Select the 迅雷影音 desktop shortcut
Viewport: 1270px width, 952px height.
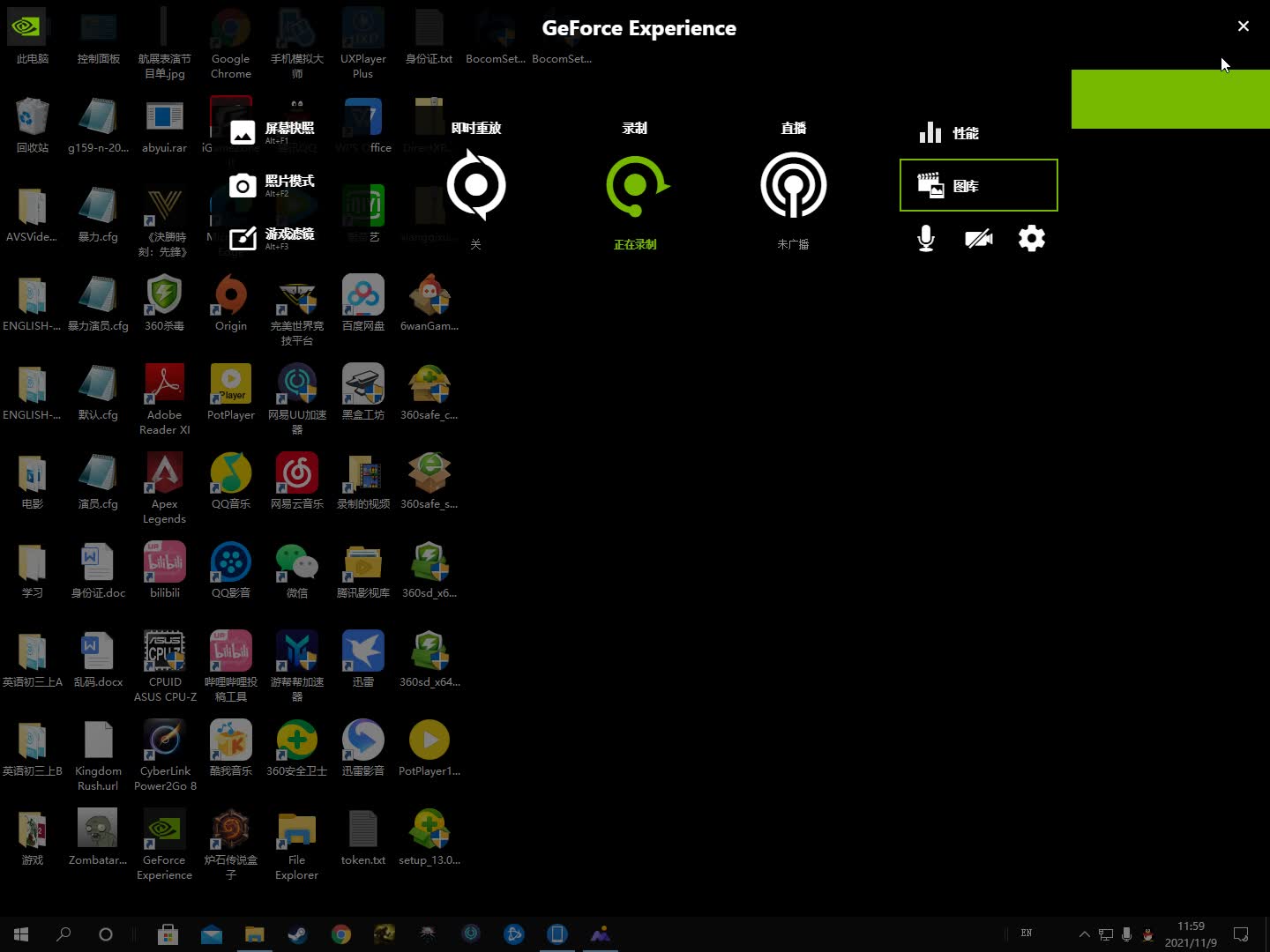(363, 748)
